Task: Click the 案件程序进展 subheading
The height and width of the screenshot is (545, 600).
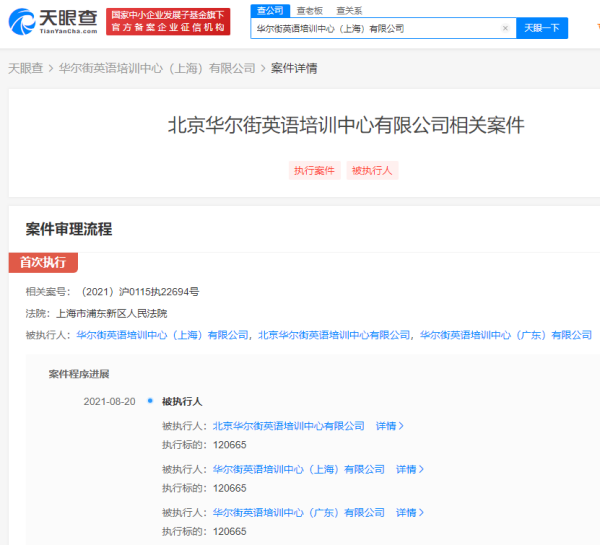Action: [x=79, y=374]
